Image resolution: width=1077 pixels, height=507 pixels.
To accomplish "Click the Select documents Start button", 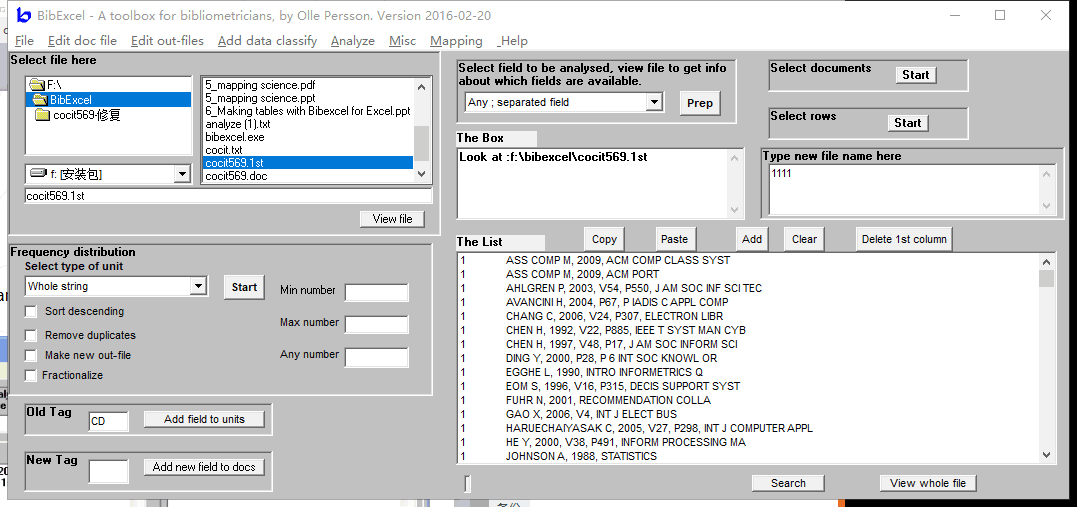I will (916, 75).
